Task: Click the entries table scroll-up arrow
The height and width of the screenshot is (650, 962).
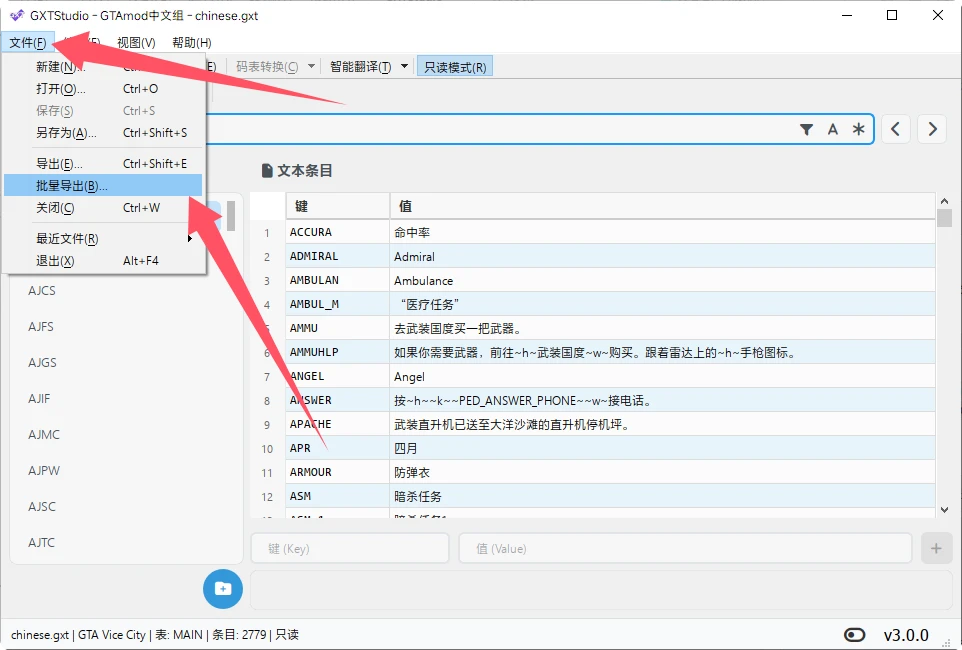Action: pyautogui.click(x=944, y=201)
